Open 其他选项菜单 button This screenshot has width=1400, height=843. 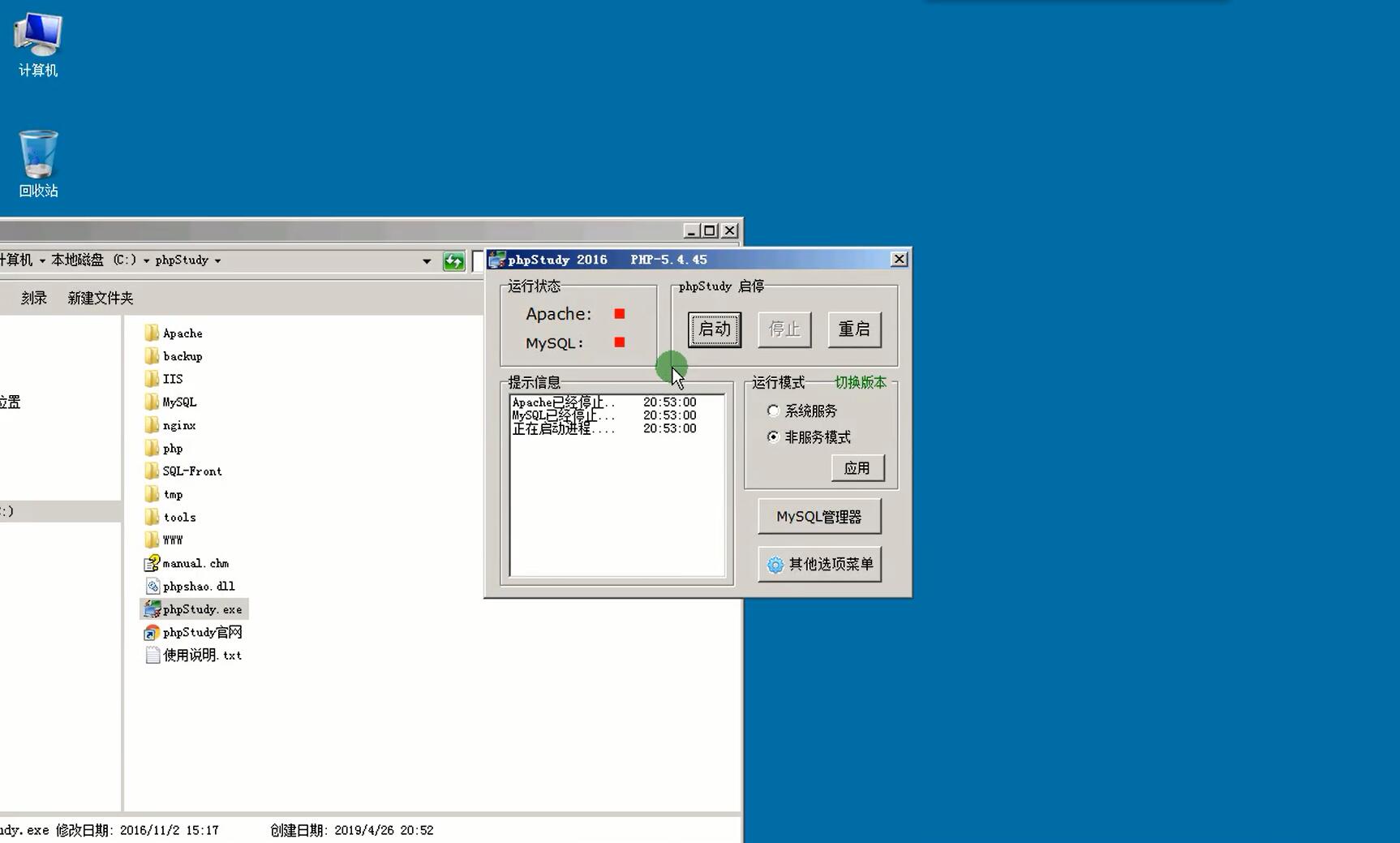pos(819,564)
